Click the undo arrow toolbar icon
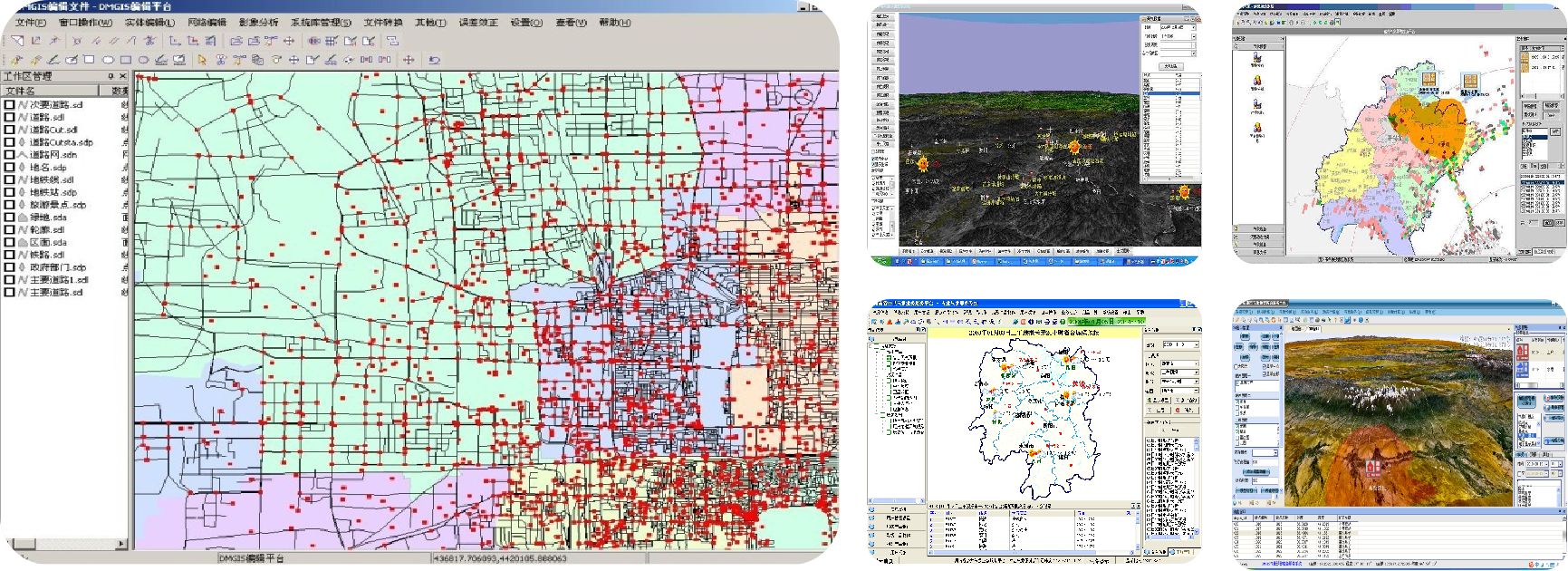Screen dimensions: 1568x571 coord(434,60)
